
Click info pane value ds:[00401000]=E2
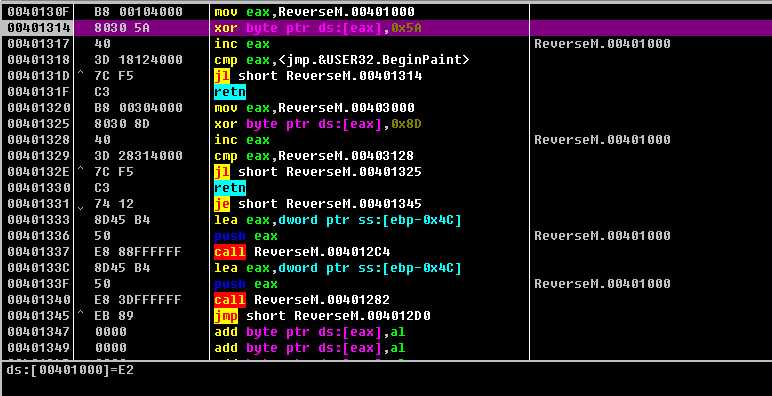tap(70, 370)
